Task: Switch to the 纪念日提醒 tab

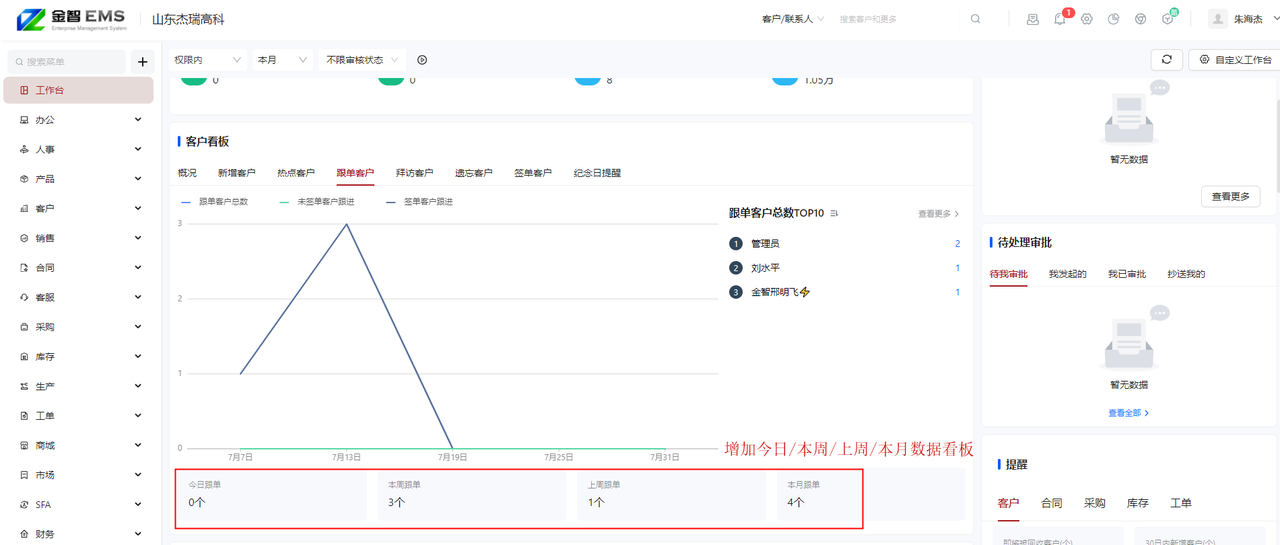Action: pos(597,173)
